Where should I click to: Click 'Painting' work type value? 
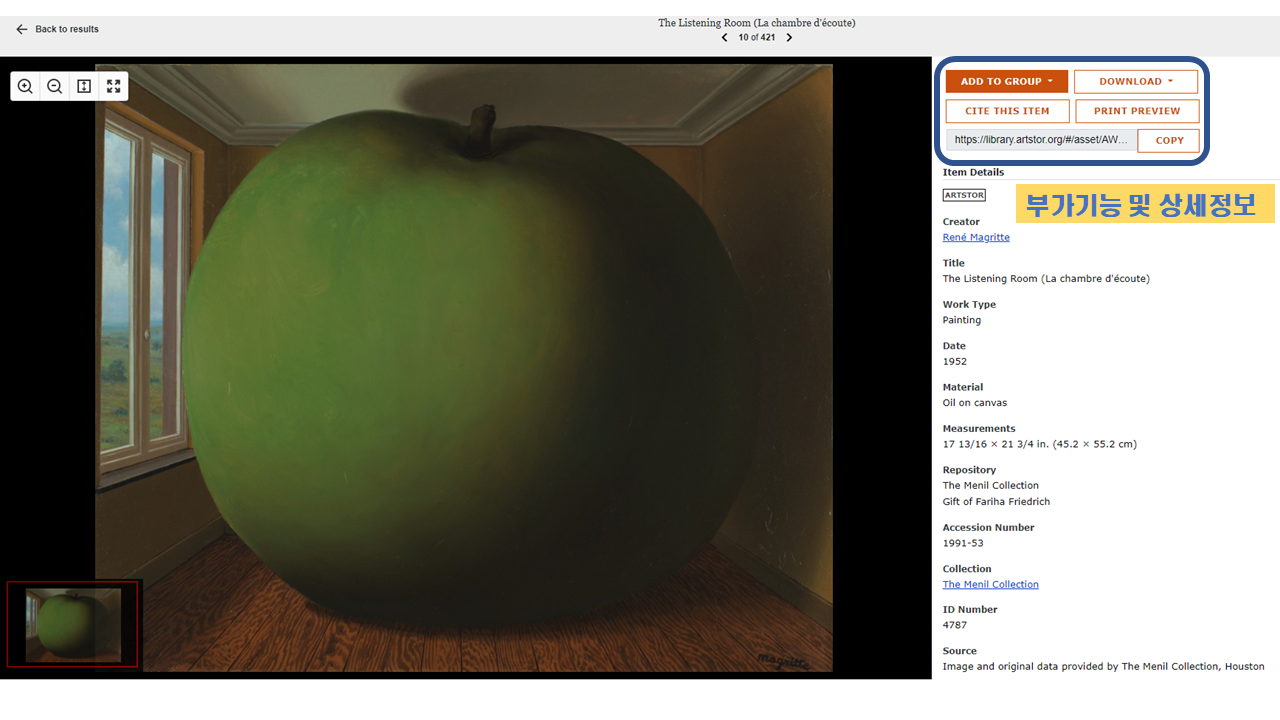(962, 320)
